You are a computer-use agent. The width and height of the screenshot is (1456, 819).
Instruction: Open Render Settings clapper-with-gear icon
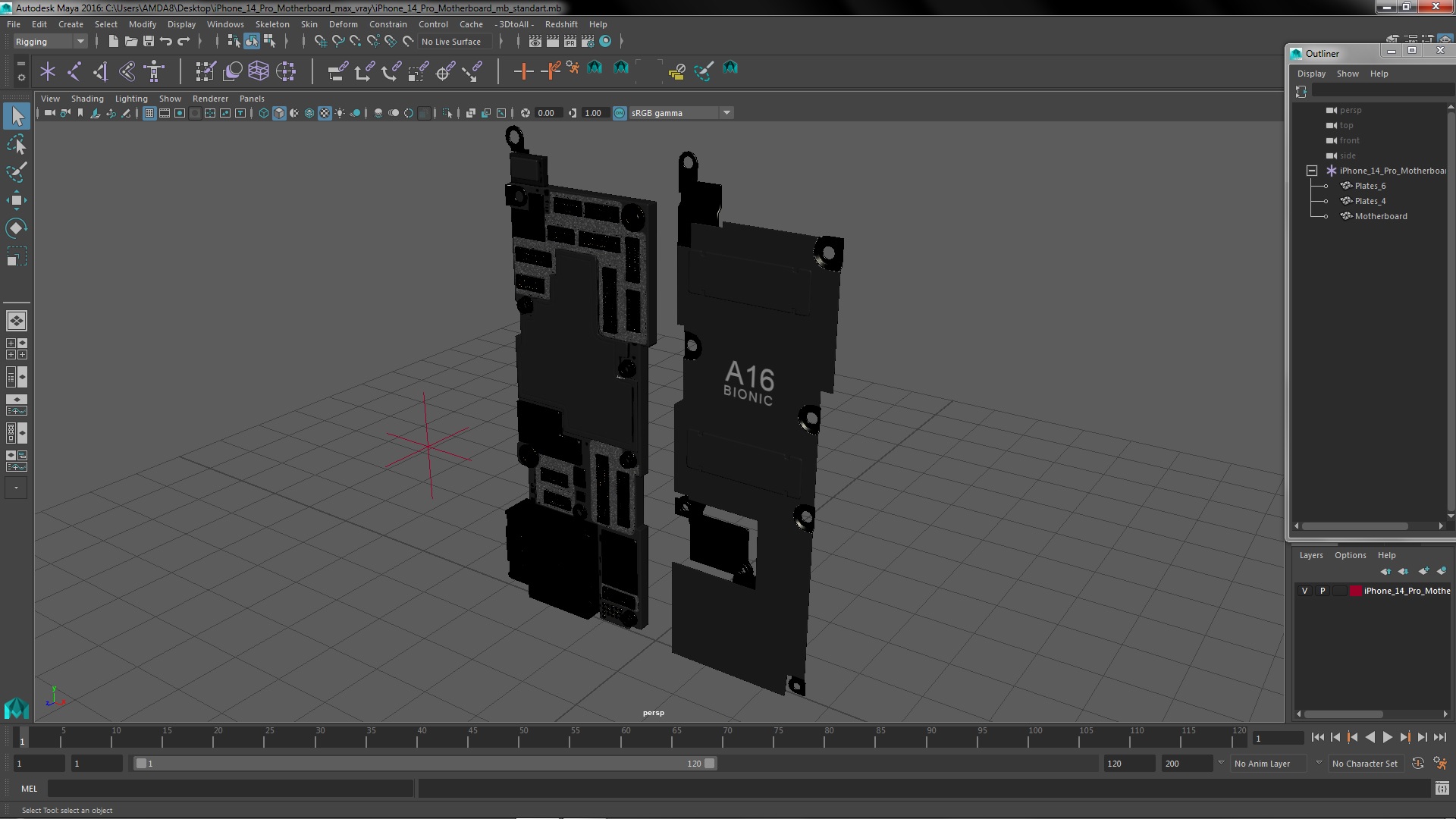point(588,42)
